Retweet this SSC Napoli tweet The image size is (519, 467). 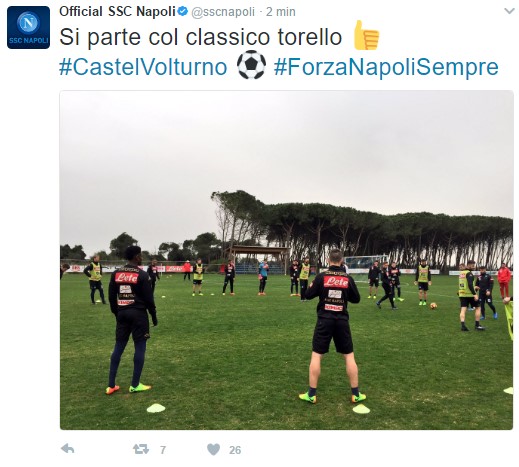(x=141, y=449)
